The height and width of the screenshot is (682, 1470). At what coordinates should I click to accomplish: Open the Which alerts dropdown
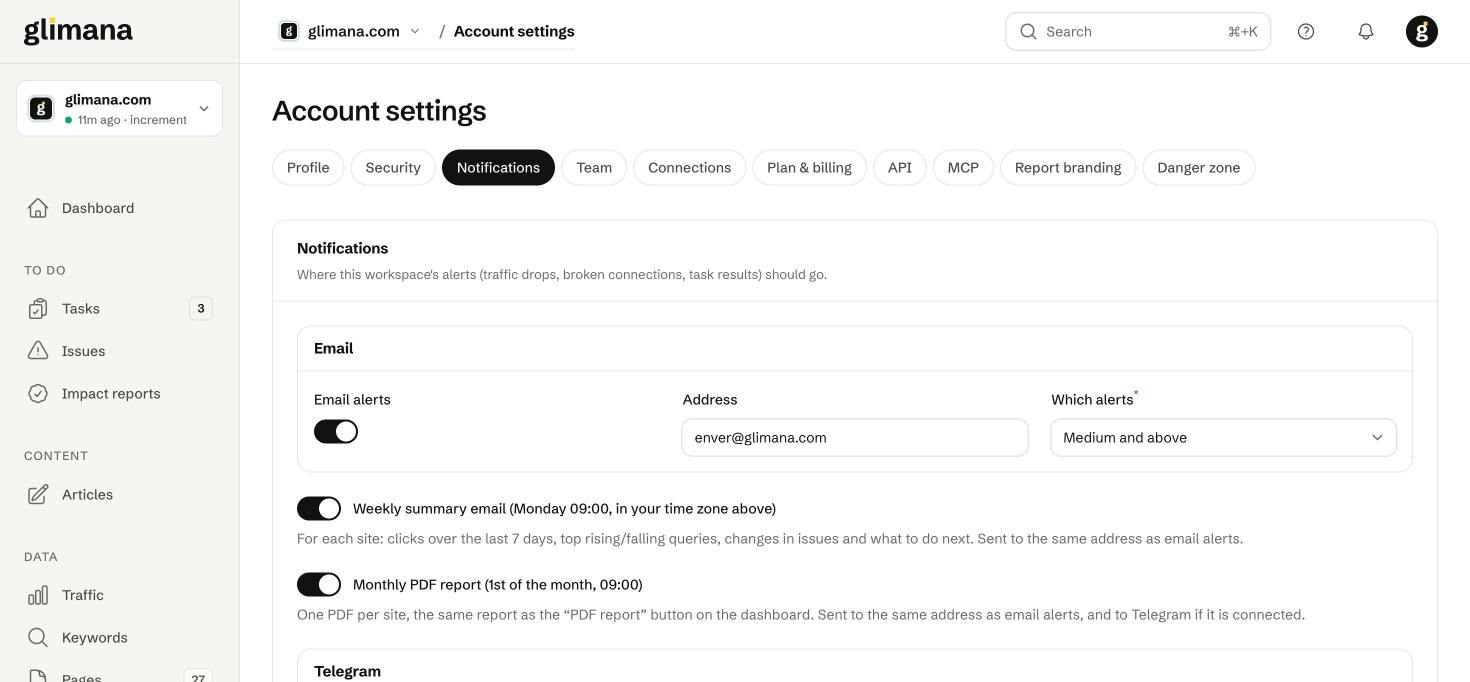pyautogui.click(x=1223, y=437)
